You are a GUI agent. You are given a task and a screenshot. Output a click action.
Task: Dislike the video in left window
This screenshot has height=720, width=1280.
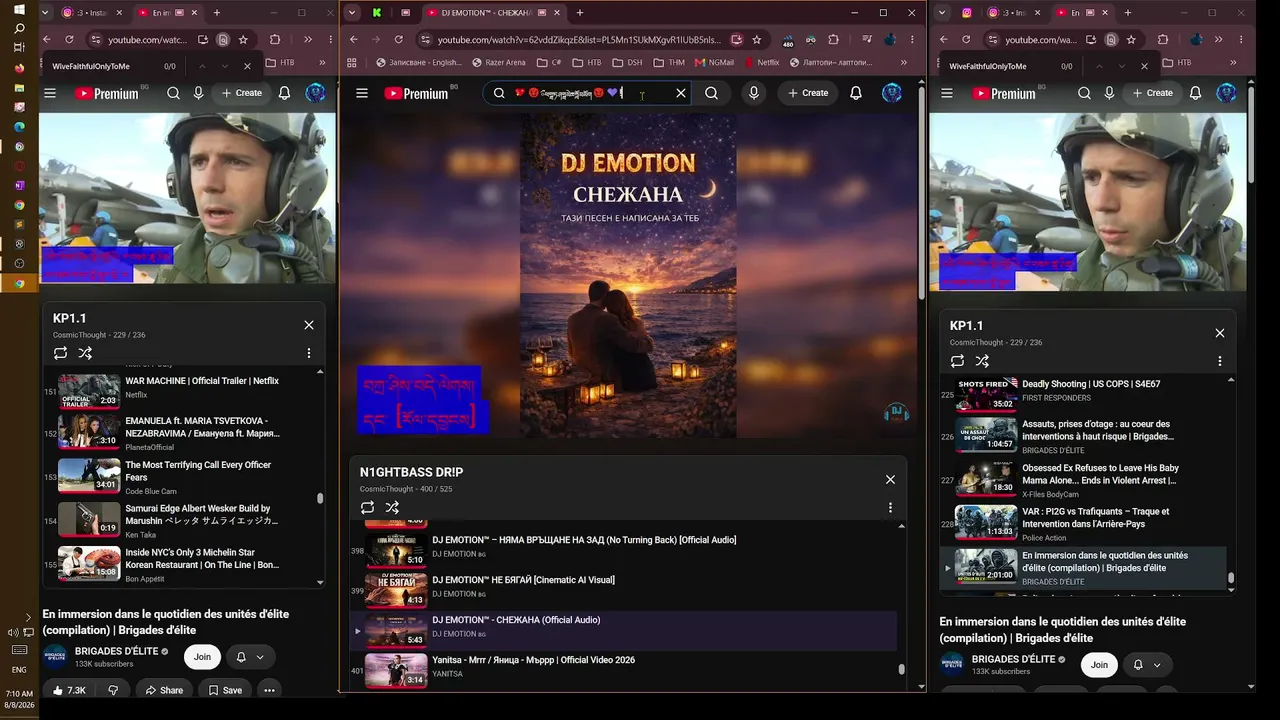[x=113, y=690]
